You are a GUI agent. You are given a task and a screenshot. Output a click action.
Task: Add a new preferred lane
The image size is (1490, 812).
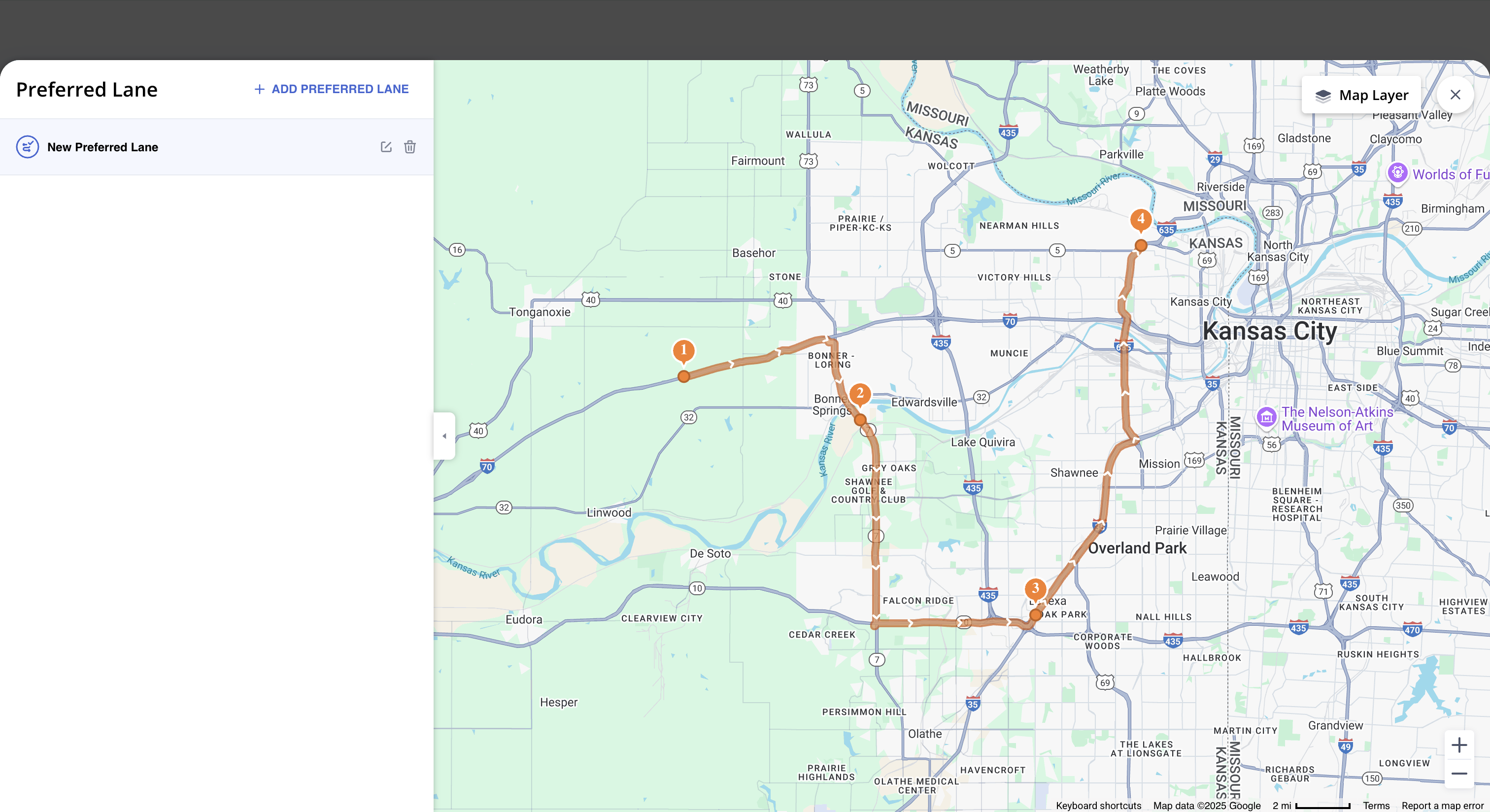tap(331, 89)
